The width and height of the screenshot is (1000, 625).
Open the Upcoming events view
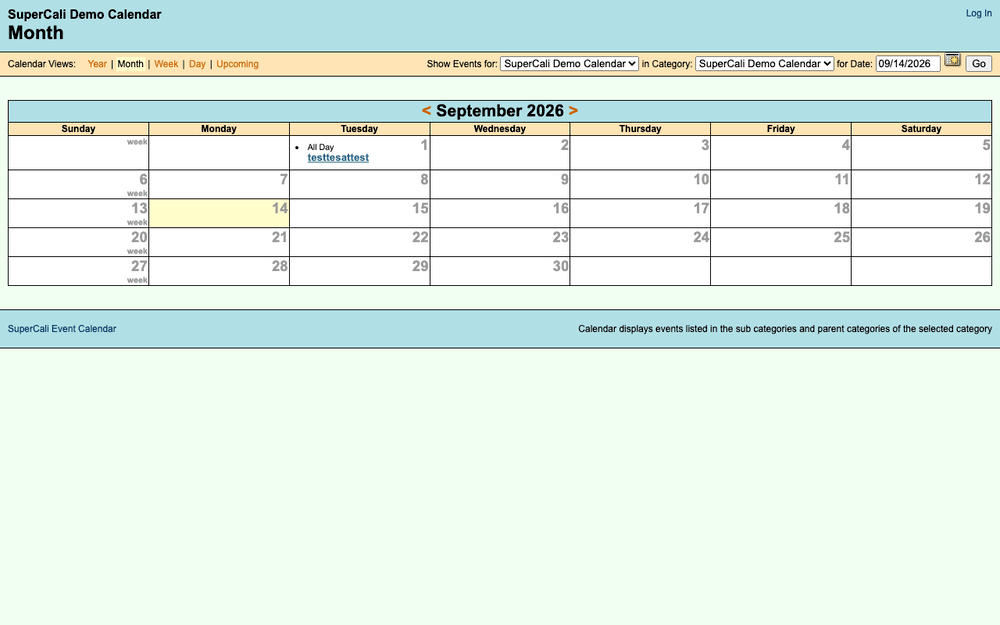237,64
